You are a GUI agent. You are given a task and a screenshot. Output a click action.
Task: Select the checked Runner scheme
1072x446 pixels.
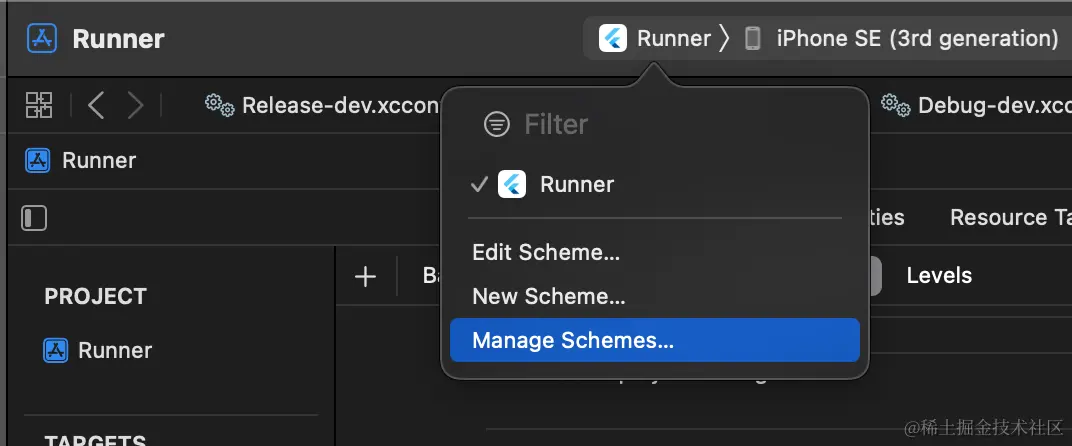(x=576, y=184)
